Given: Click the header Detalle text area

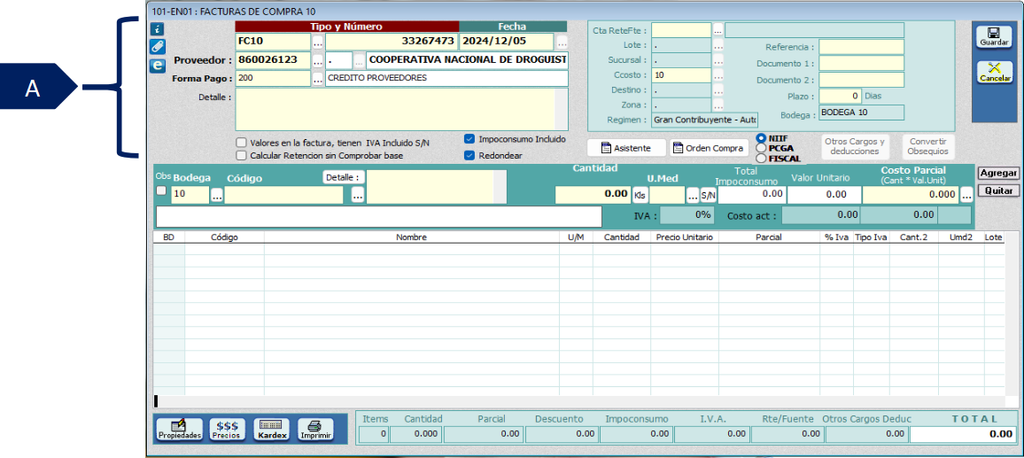Looking at the screenshot, I should pos(395,109).
